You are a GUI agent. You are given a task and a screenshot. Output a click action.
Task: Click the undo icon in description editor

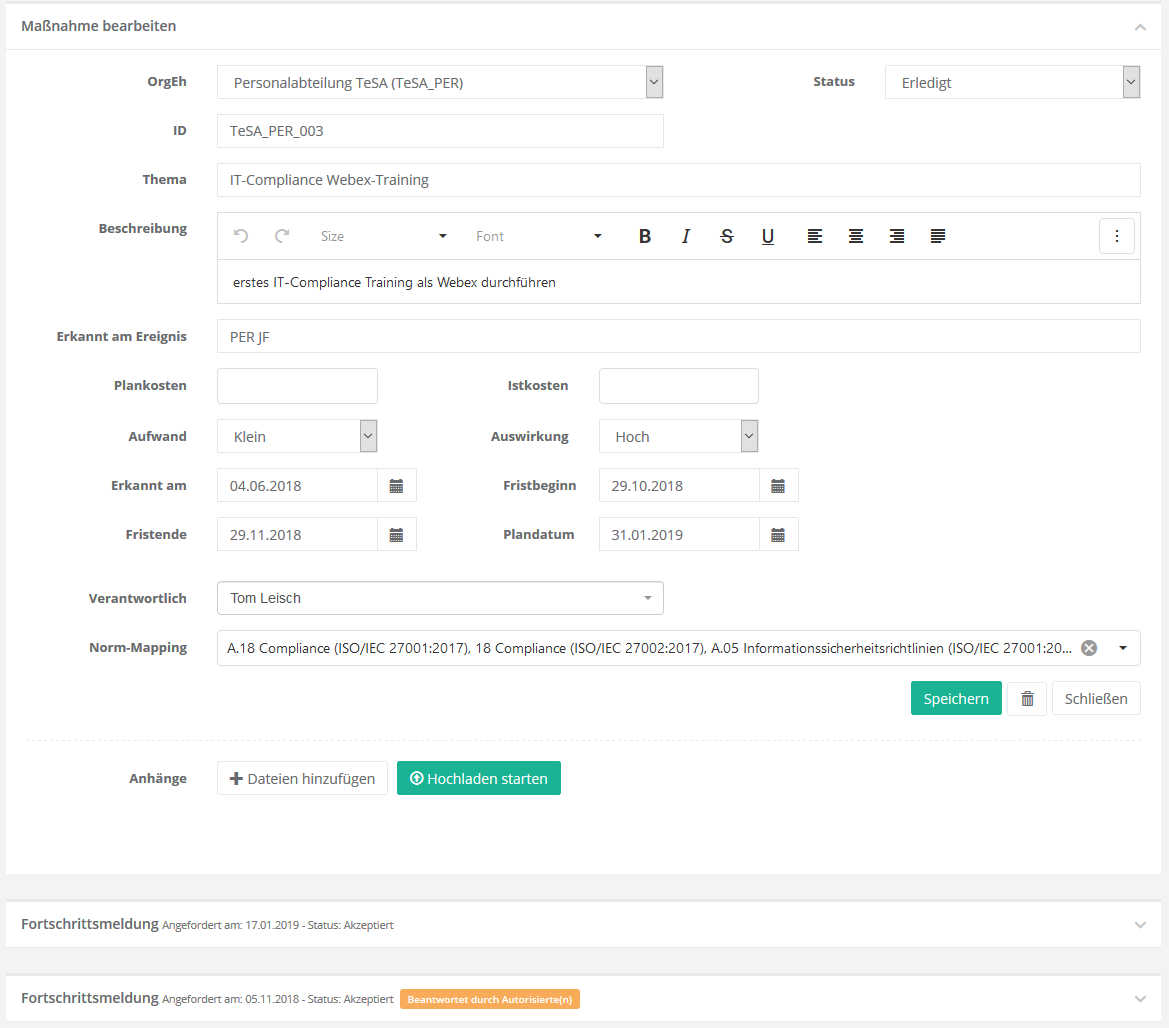(241, 236)
